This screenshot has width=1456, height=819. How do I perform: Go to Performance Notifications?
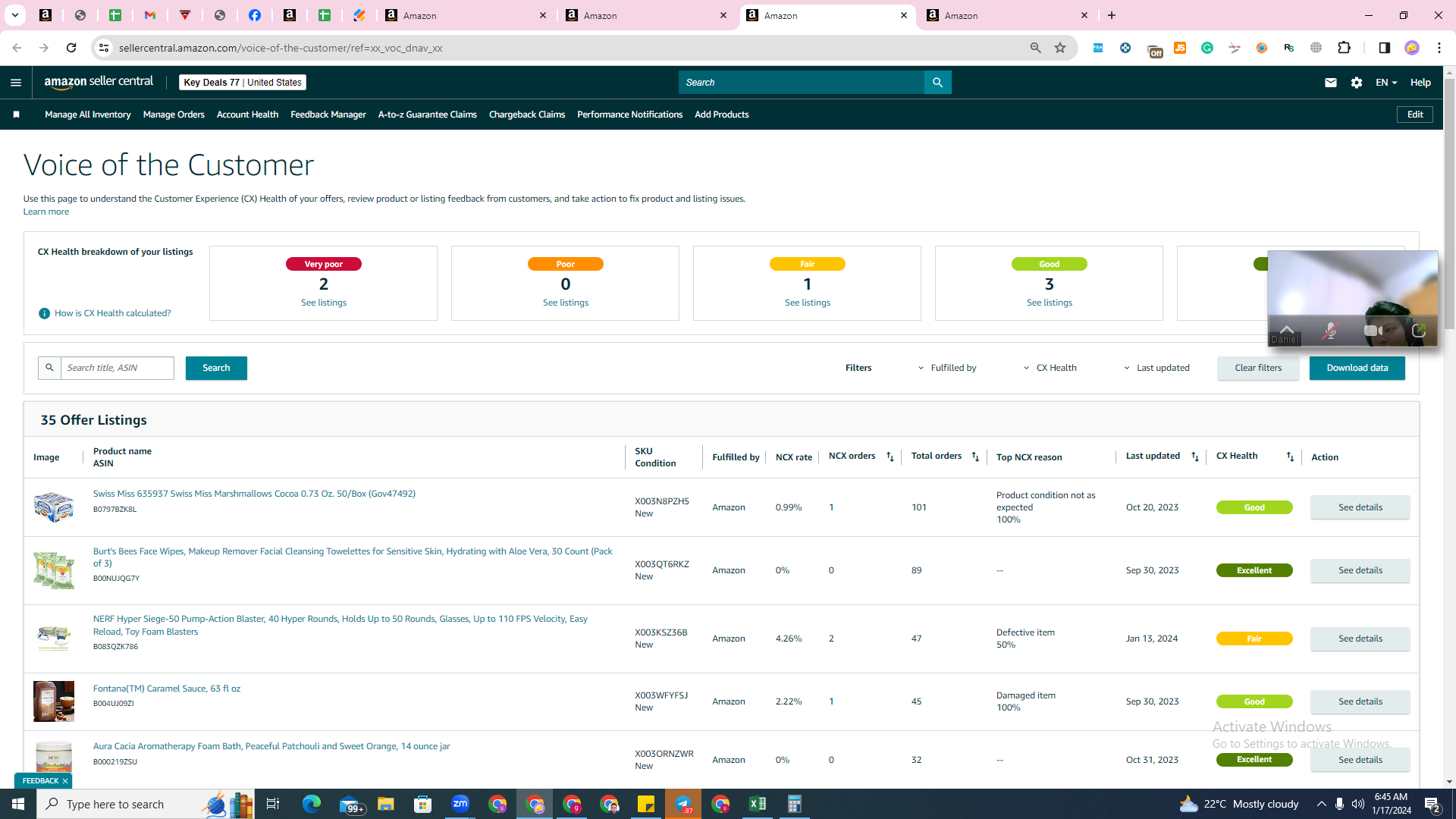pyautogui.click(x=629, y=115)
